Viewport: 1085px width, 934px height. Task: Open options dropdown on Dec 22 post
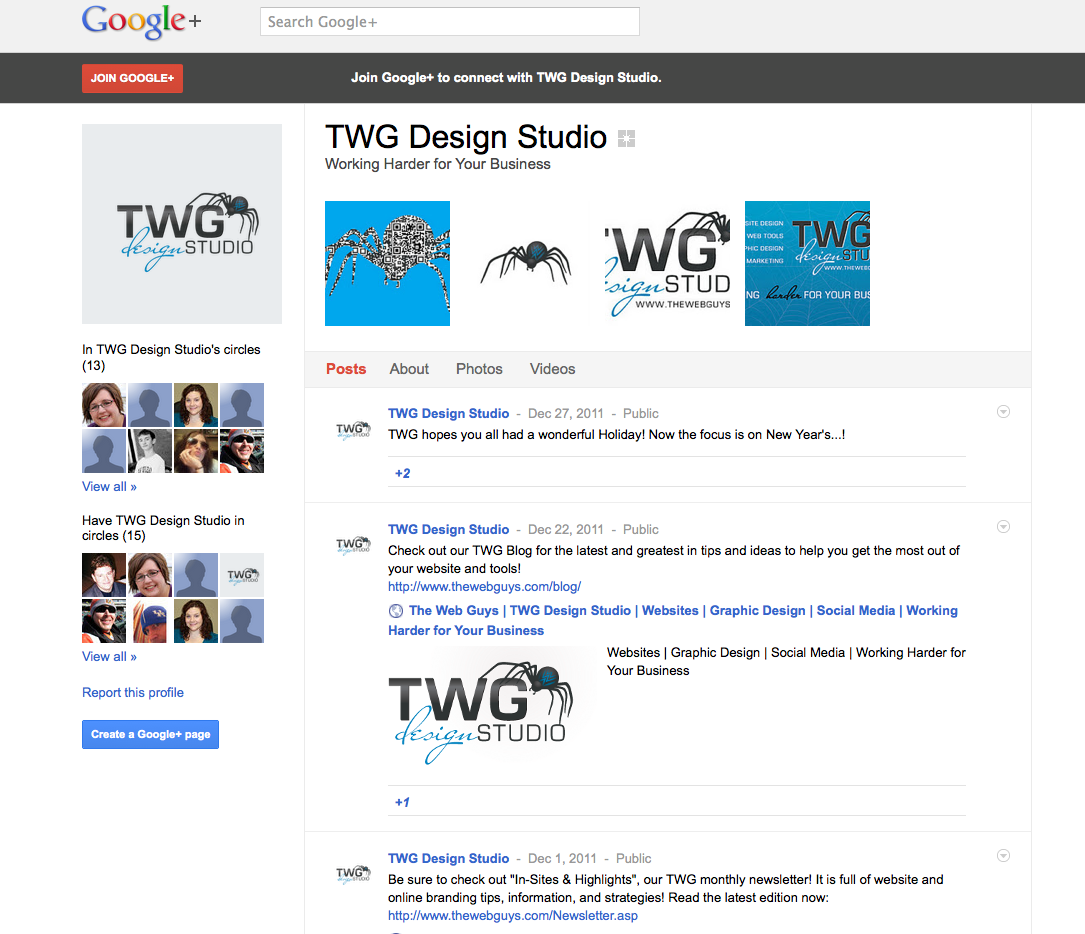click(1003, 526)
